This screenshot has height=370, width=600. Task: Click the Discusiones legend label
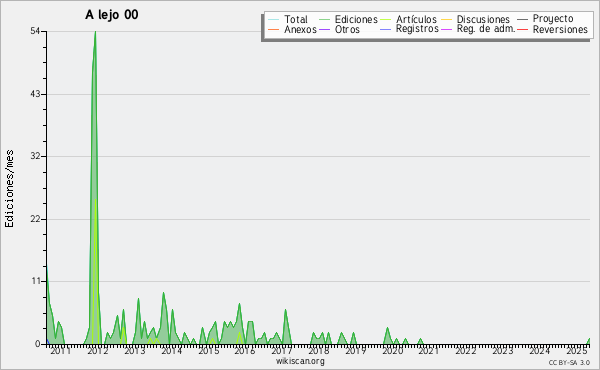tap(483, 19)
